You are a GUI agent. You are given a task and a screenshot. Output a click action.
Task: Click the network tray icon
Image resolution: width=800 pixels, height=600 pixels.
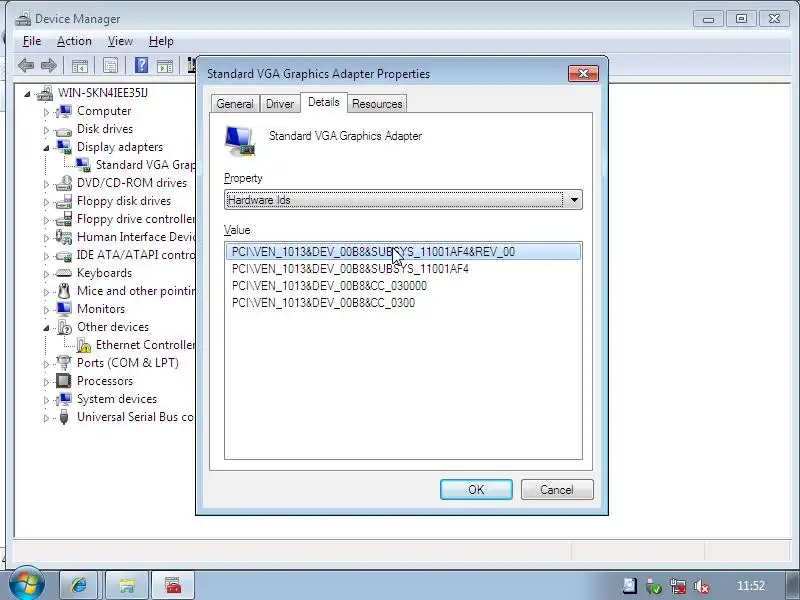click(x=678, y=586)
